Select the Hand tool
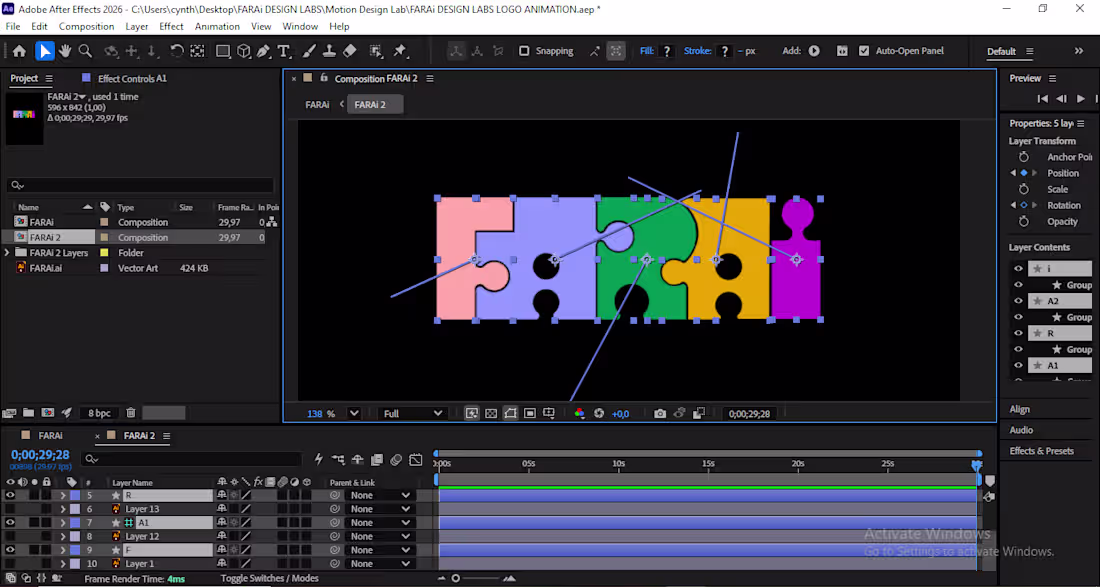Screen dimensions: 1100x587 coord(65,51)
